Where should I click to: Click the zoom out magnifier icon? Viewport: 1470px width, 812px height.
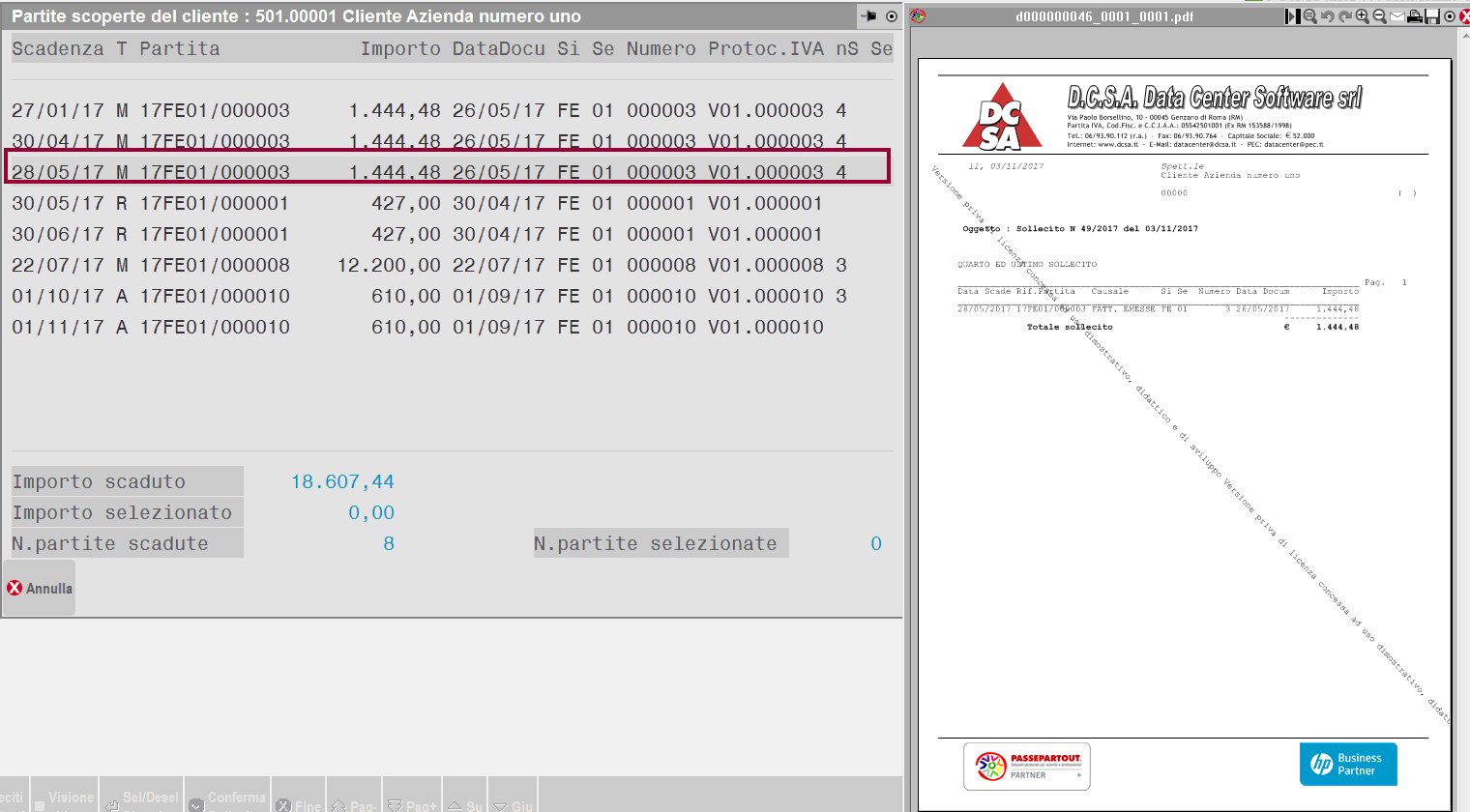(1380, 16)
